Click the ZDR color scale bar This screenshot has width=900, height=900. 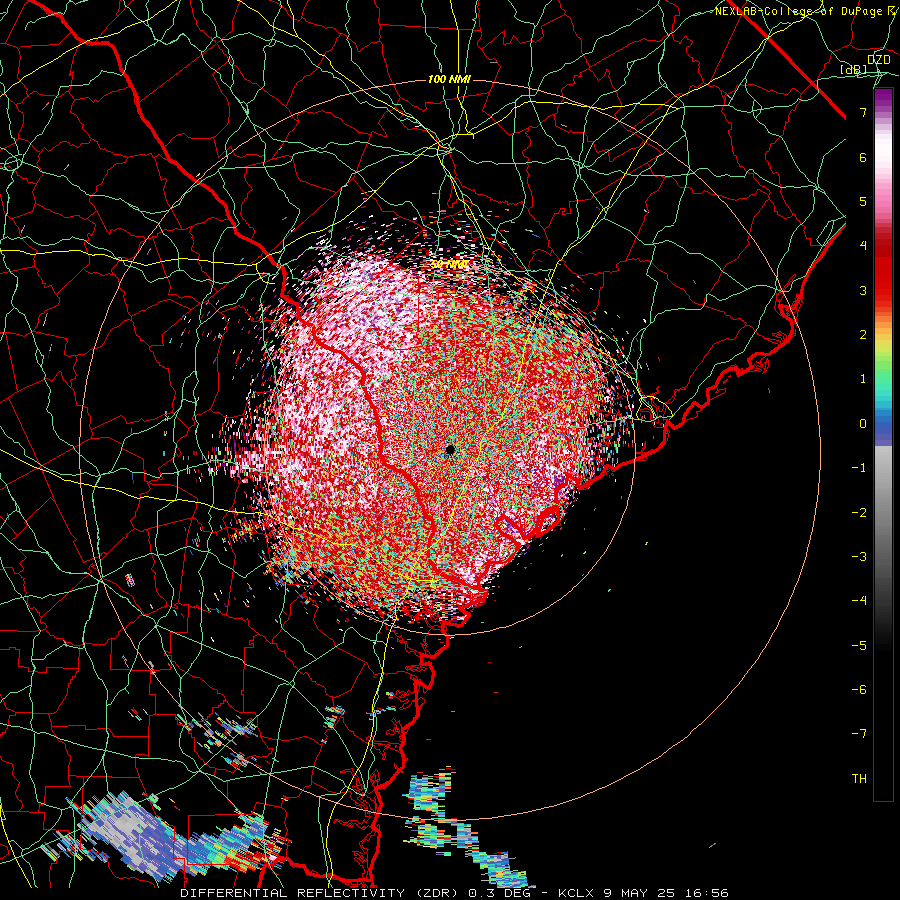pyautogui.click(x=883, y=444)
